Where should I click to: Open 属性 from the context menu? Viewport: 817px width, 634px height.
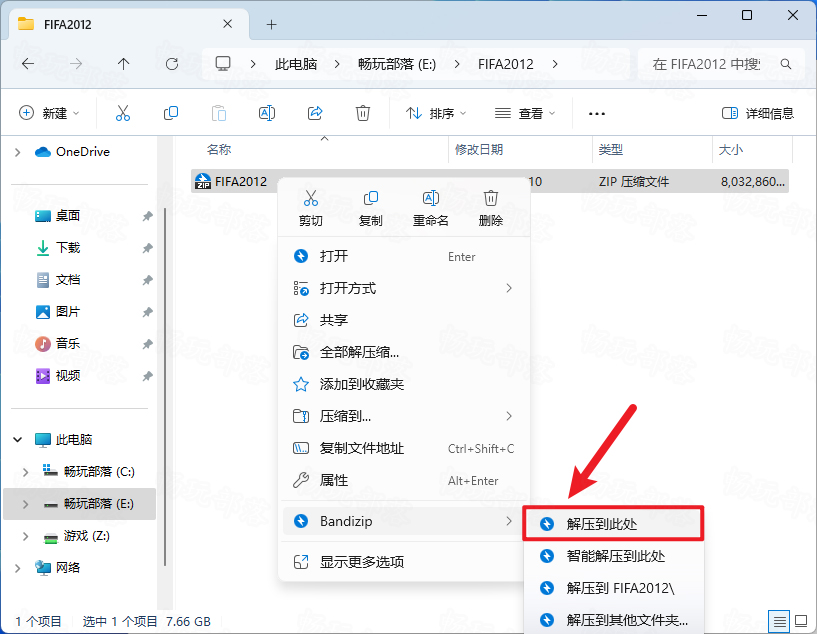click(404, 480)
